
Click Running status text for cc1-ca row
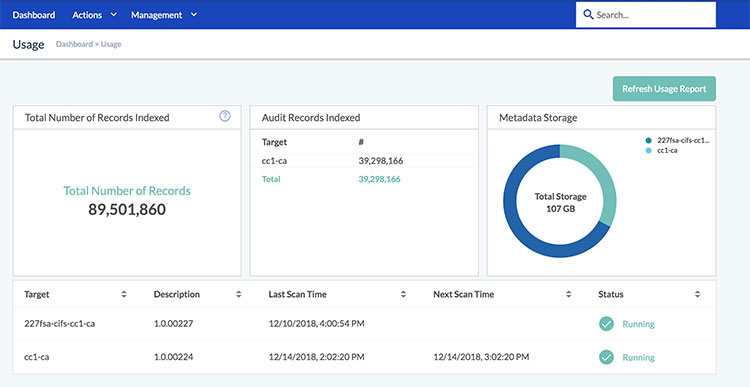[639, 358]
